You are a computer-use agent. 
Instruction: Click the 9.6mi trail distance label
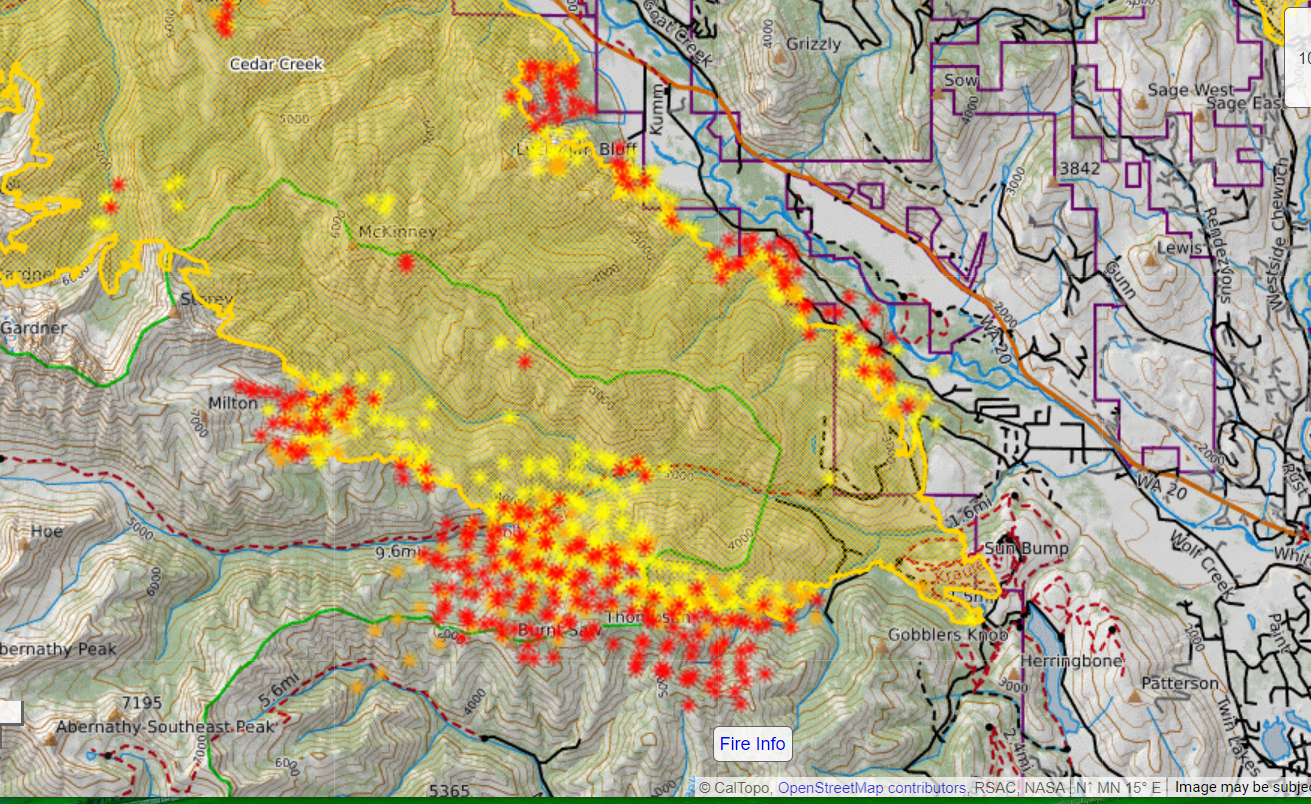(x=395, y=551)
